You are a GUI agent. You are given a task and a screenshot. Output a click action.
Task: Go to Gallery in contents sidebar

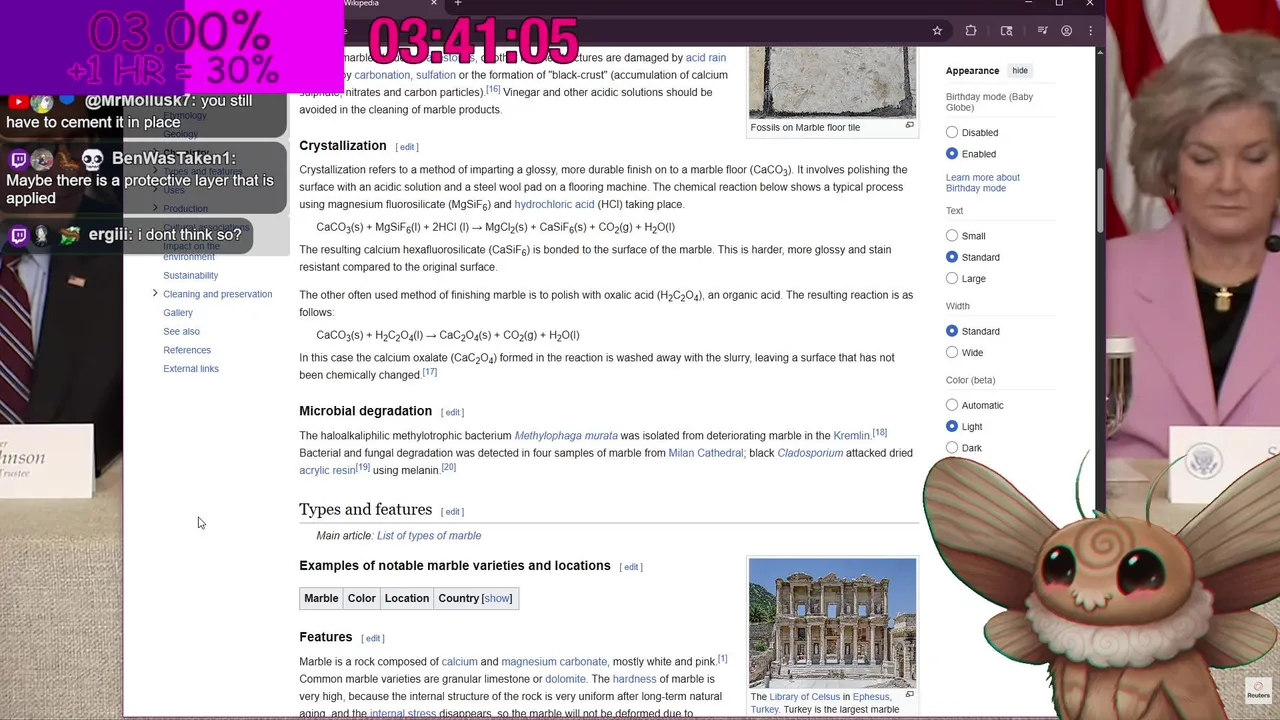[178, 313]
